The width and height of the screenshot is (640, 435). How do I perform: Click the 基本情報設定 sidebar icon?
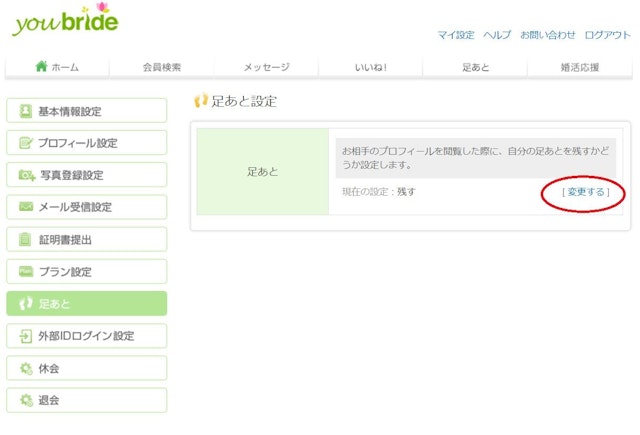[x=26, y=111]
